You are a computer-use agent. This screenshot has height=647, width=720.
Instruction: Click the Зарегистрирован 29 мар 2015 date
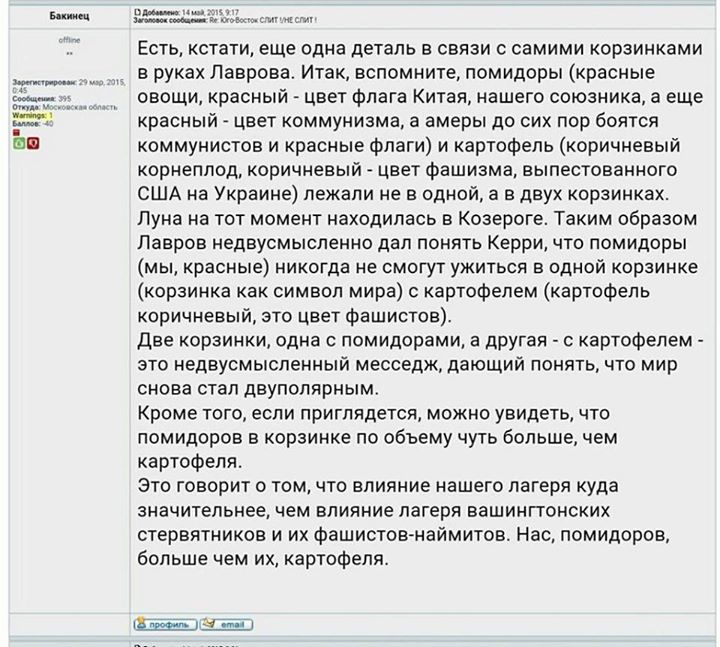tap(66, 82)
